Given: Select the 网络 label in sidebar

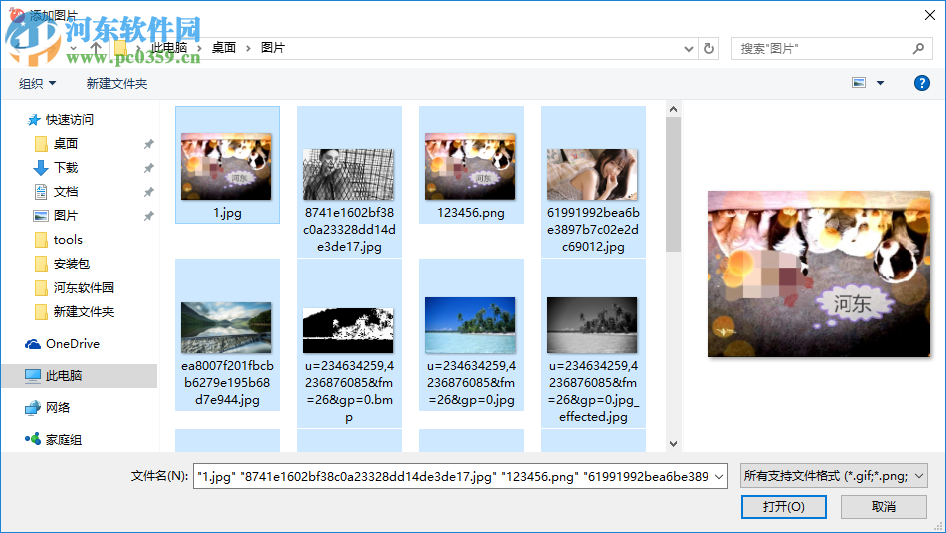Looking at the screenshot, I should 58,407.
